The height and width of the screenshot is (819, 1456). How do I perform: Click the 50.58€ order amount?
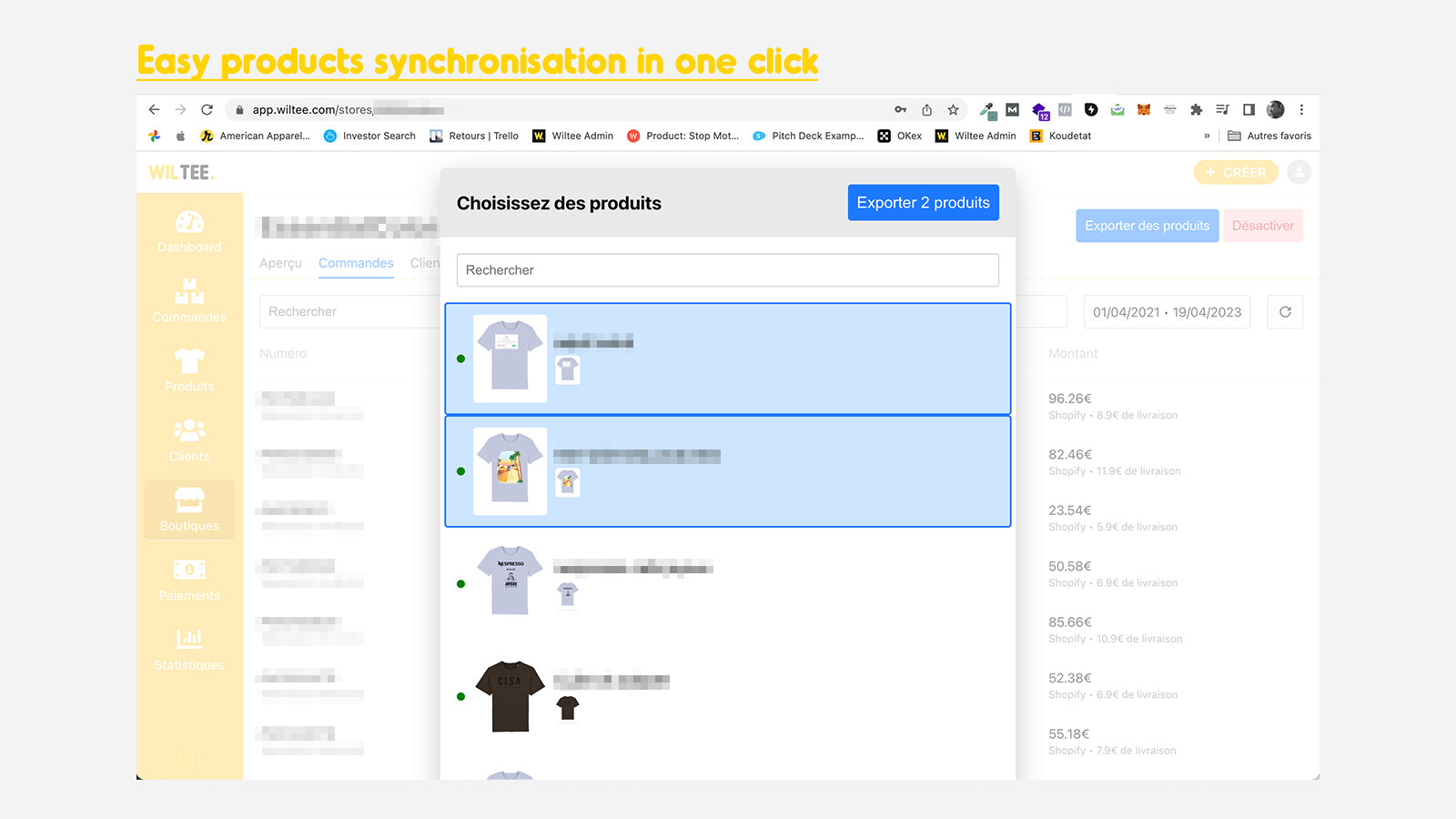(x=1070, y=566)
